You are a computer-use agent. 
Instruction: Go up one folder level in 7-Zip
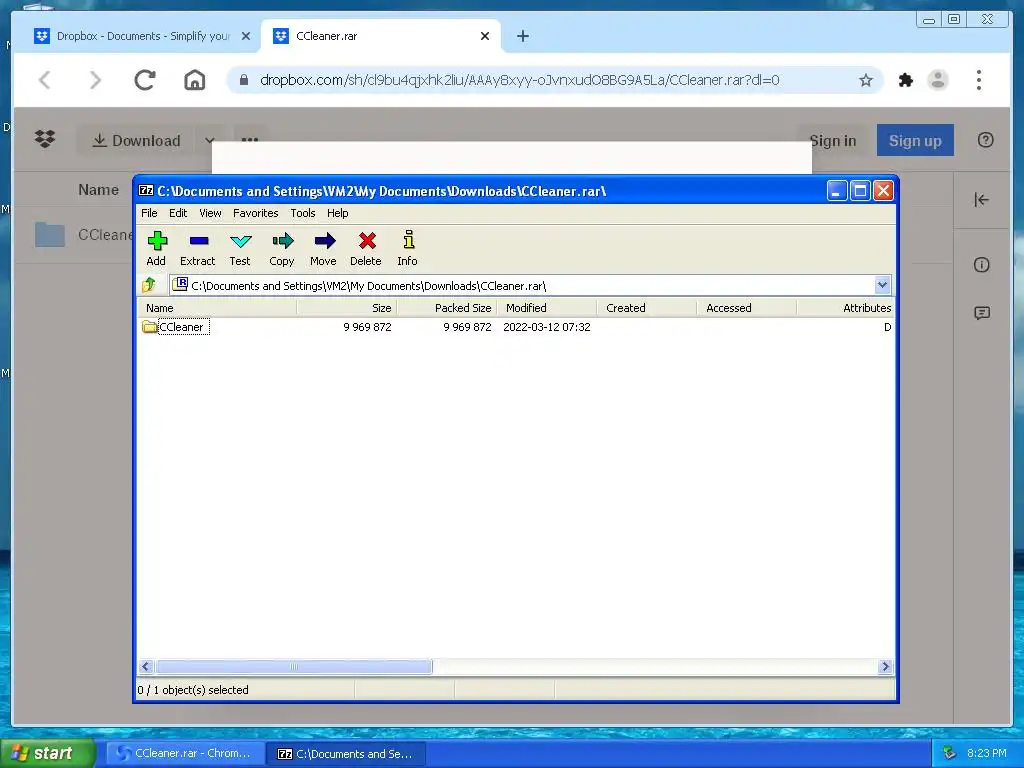(x=149, y=285)
